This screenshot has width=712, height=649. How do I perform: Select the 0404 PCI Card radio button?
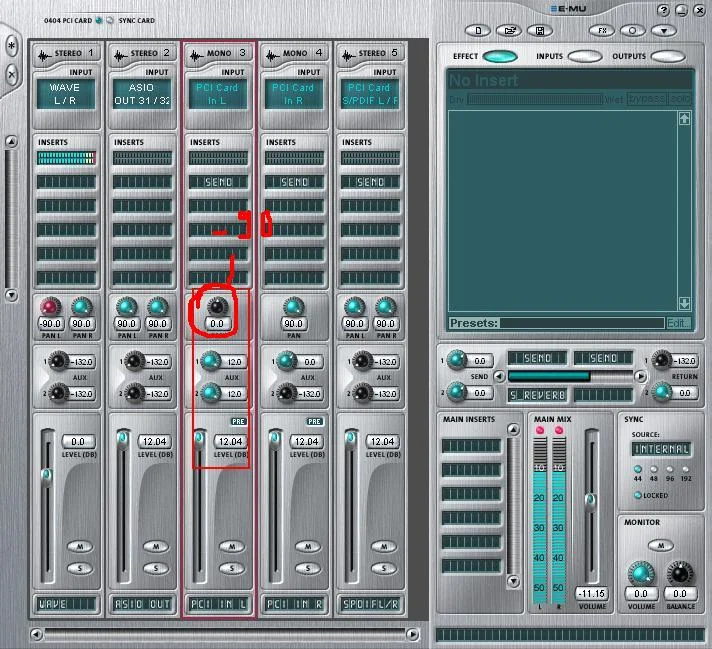pos(100,20)
